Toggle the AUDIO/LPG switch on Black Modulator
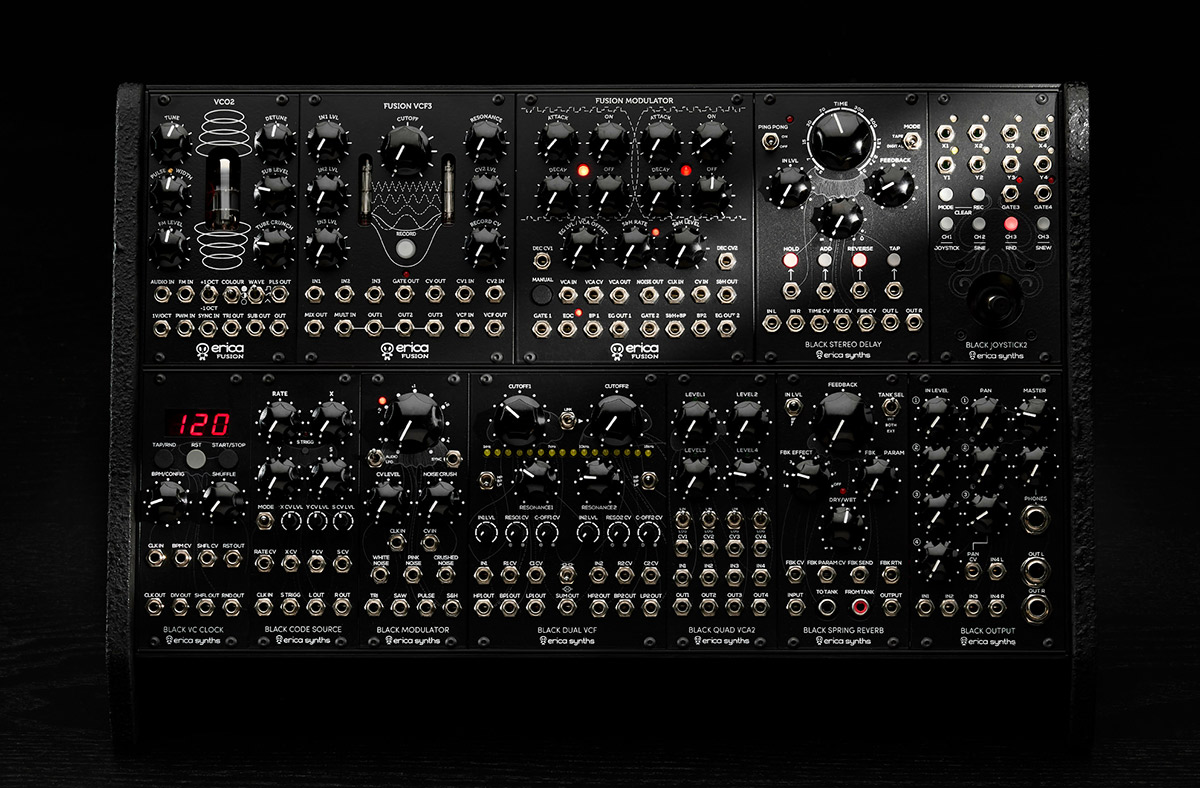The height and width of the screenshot is (788, 1200). 375,457
